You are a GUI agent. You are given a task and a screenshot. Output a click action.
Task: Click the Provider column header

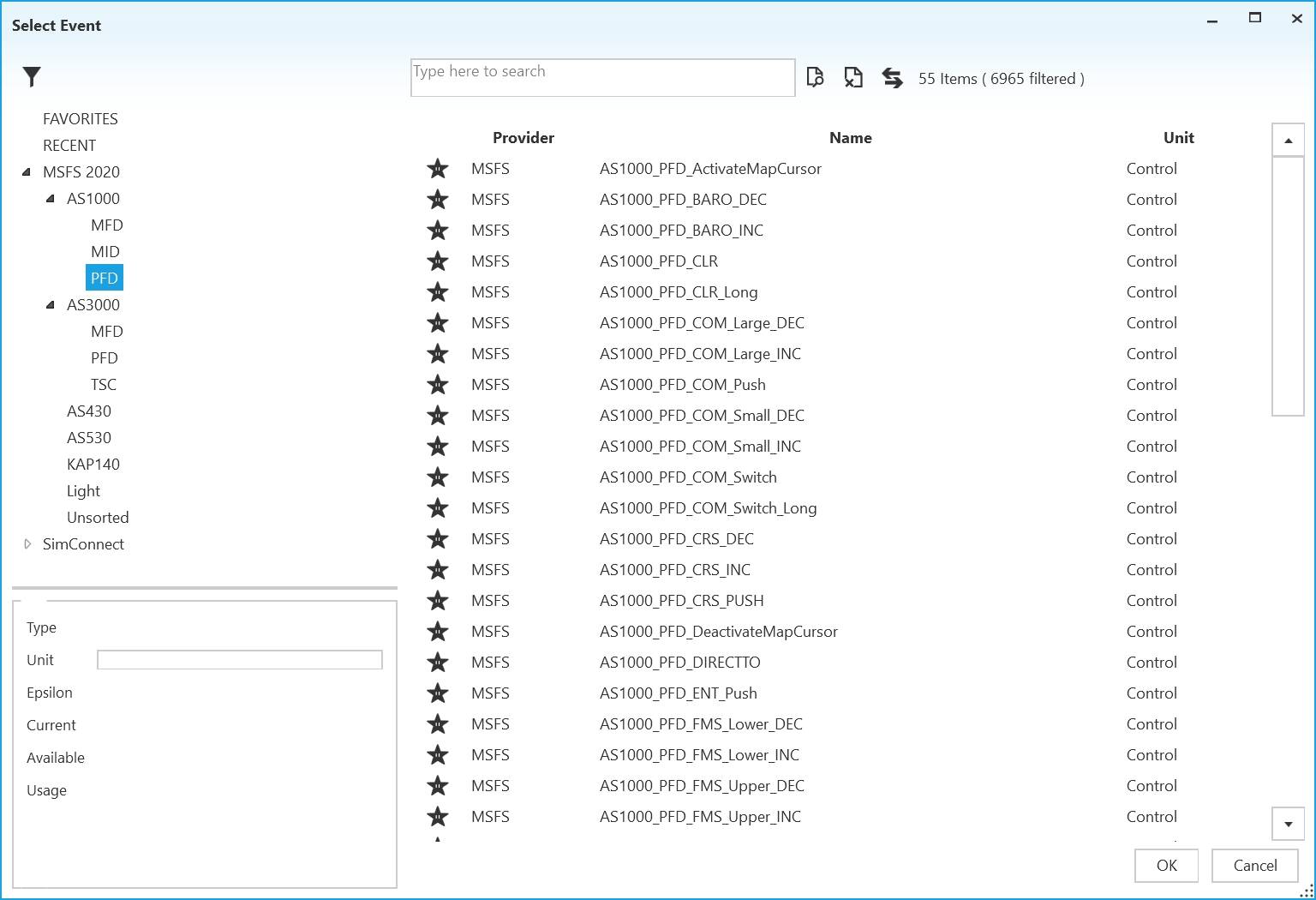click(x=523, y=138)
